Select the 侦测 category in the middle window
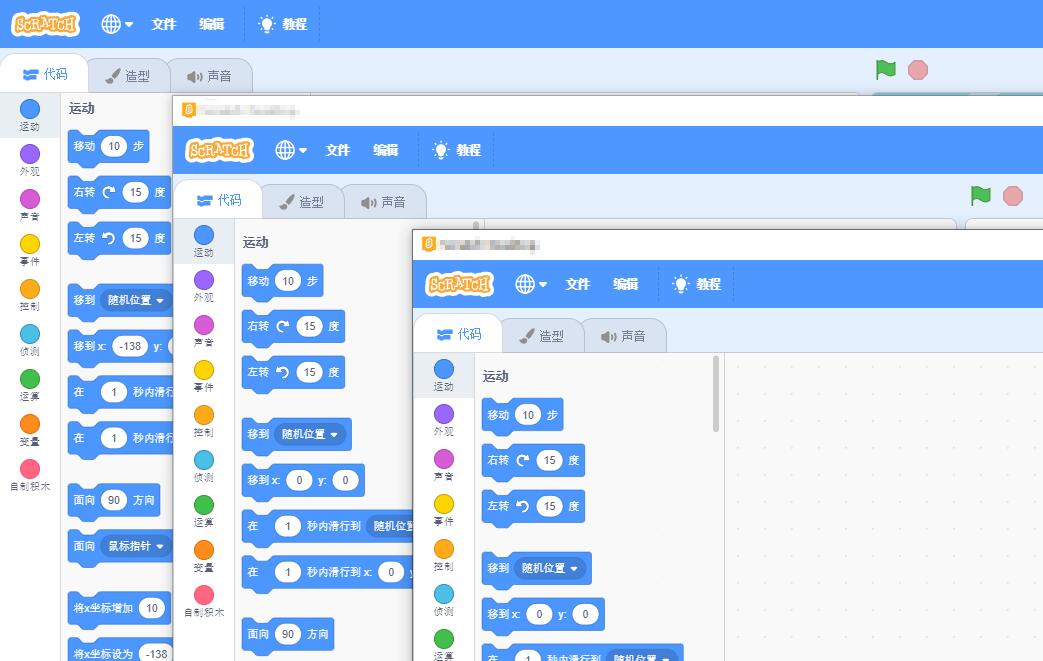Screen dimensions: 1043x661 point(204,467)
